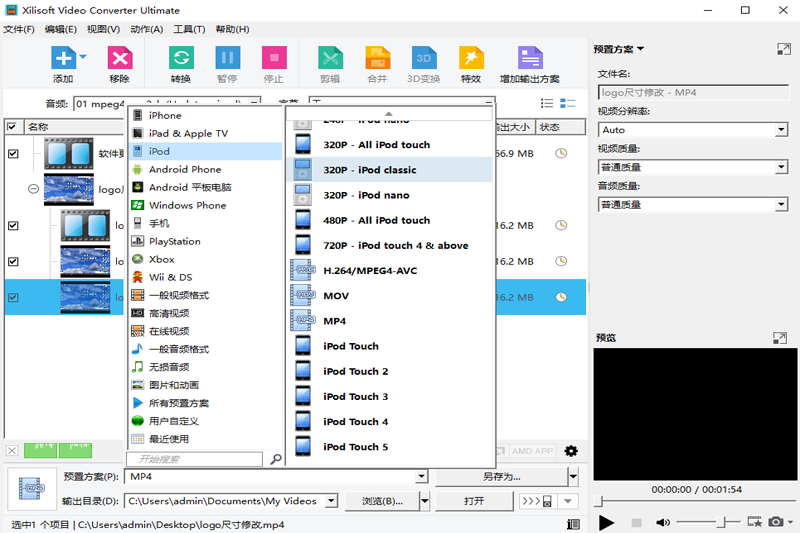Viewport: 800px width, 533px height.
Task: Click the 特效 (Effects) toolbar icon
Action: tap(471, 59)
